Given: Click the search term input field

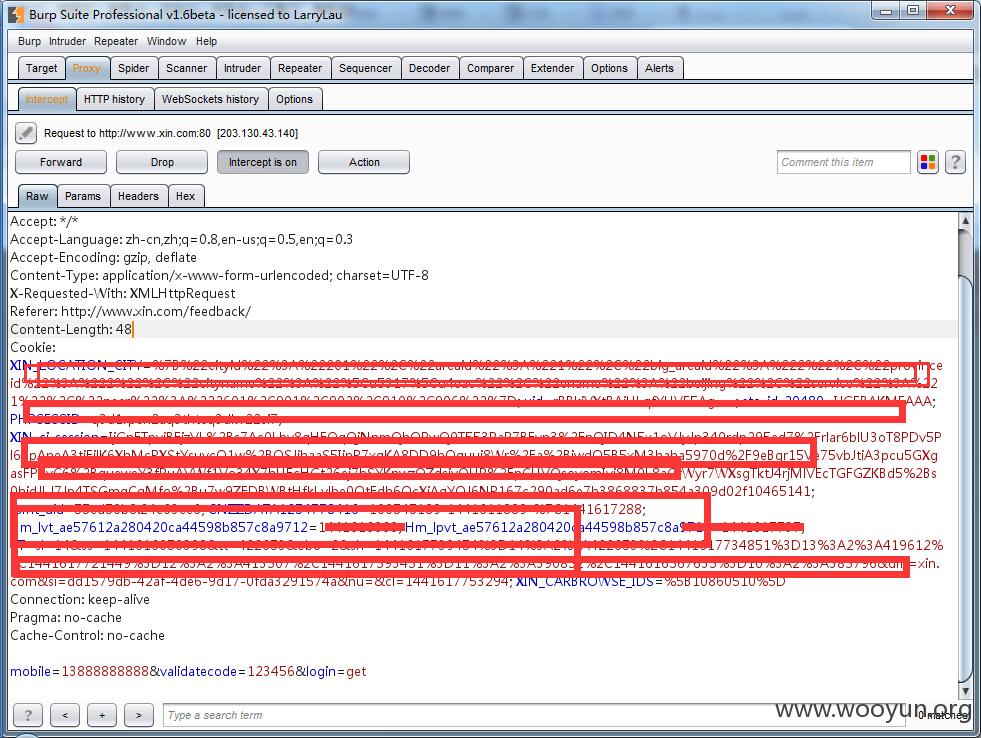Looking at the screenshot, I should tap(535, 715).
